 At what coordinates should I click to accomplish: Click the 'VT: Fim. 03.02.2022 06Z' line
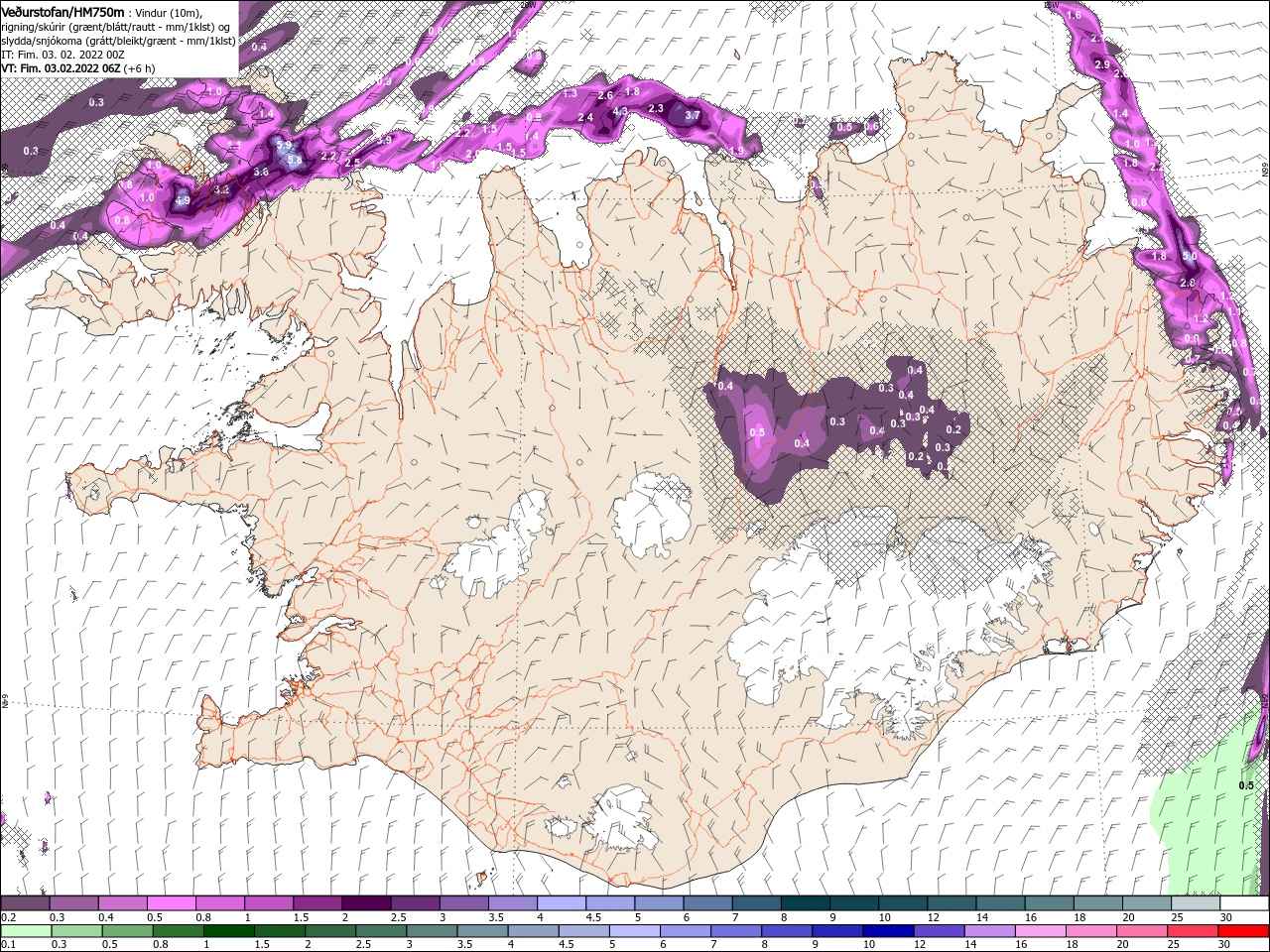[61, 68]
